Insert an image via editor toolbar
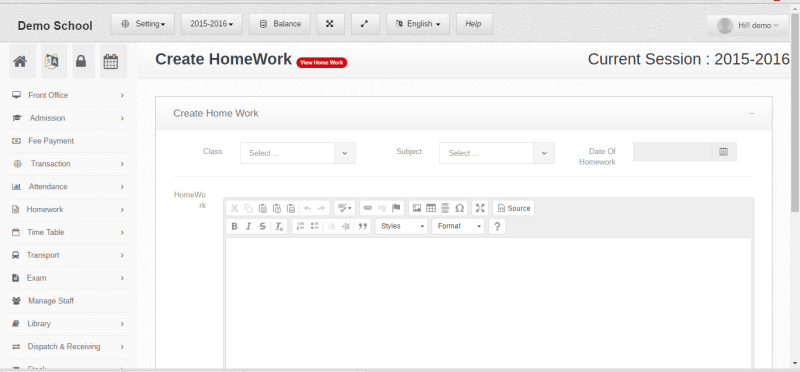The image size is (800, 372). (x=417, y=208)
